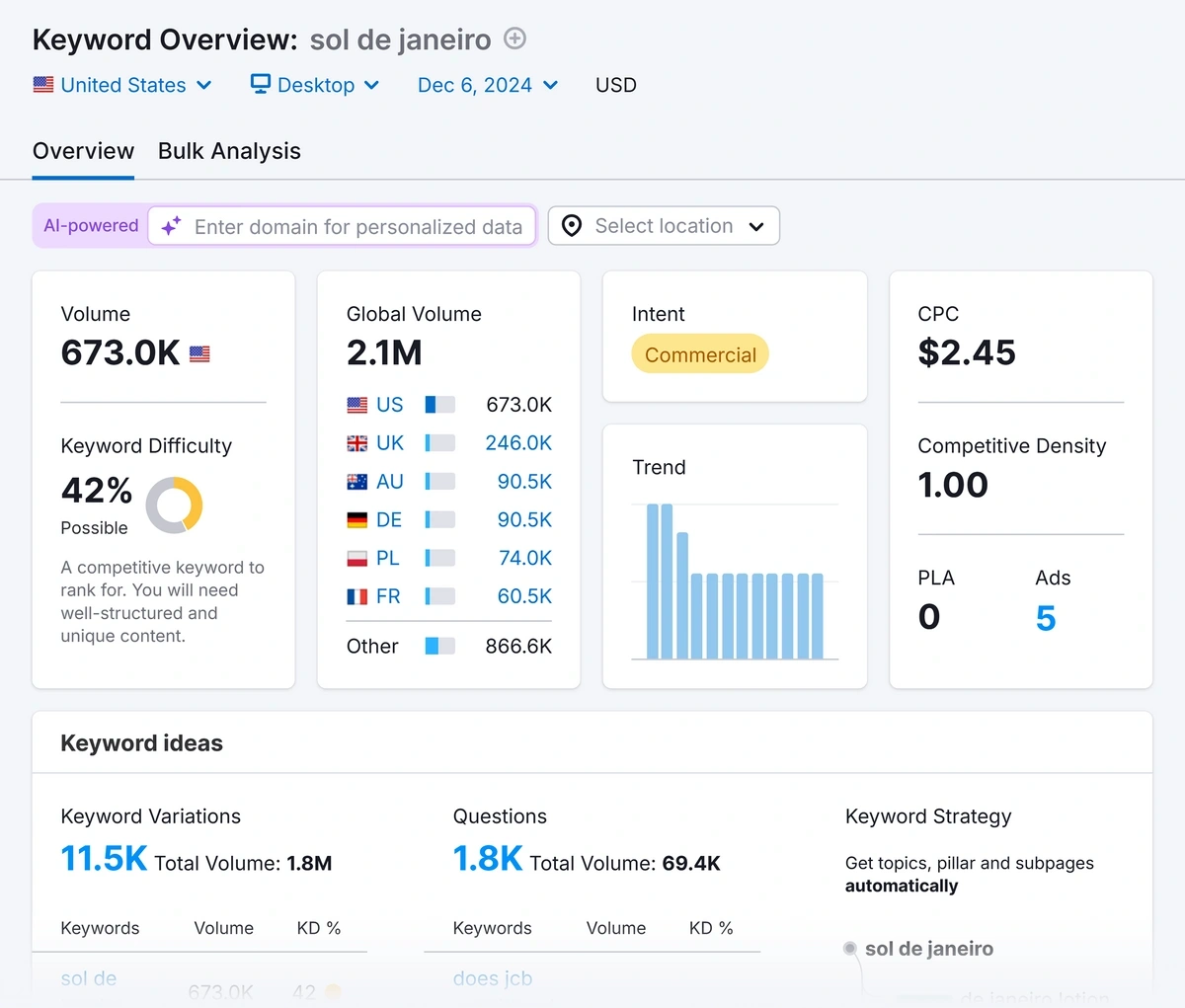Click the 42% Keyword Difficulty value
1185x1008 pixels.
97,490
